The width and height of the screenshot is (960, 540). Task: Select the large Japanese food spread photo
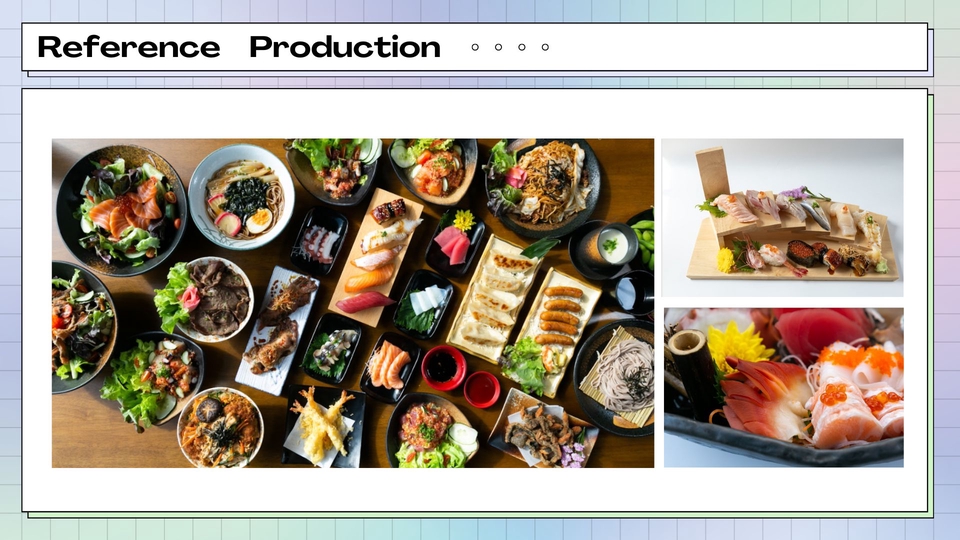(x=353, y=303)
